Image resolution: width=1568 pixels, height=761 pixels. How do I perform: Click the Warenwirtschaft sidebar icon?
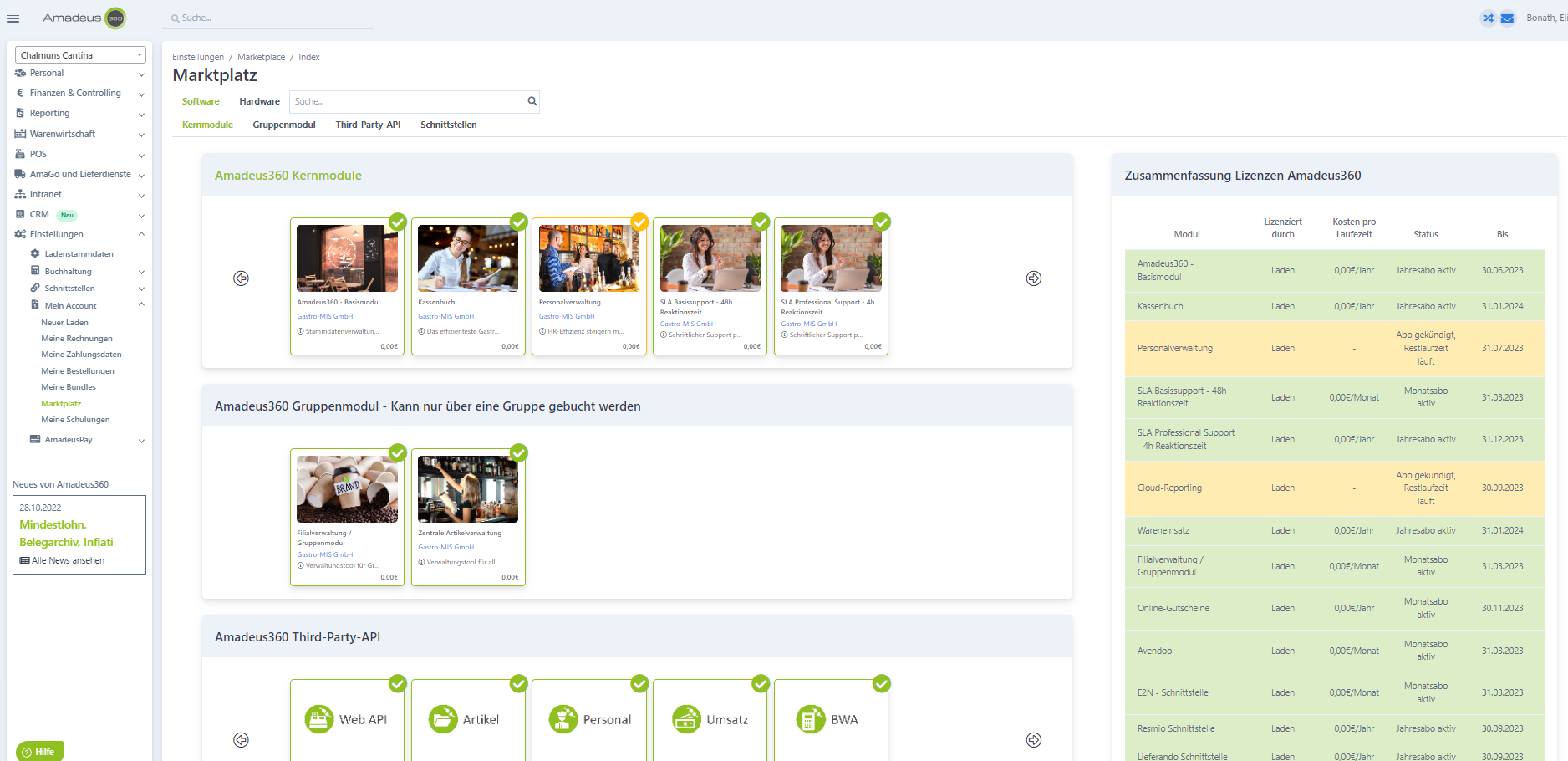click(20, 134)
